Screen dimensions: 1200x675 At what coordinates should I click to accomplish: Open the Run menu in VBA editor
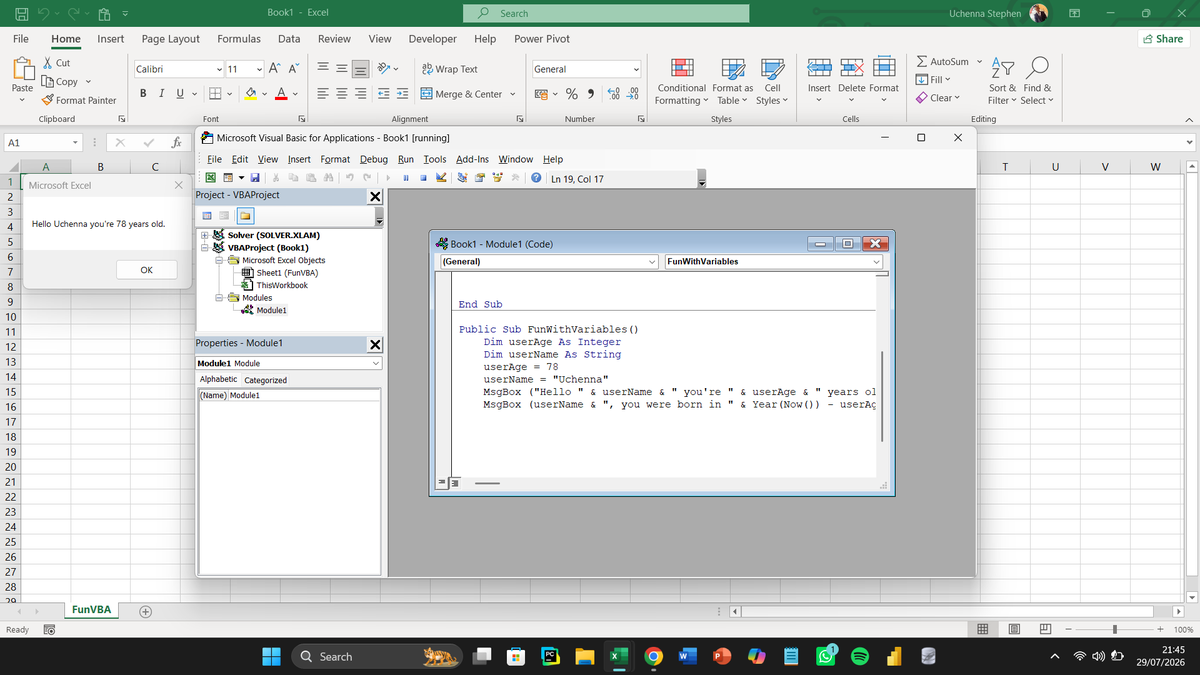coord(405,159)
